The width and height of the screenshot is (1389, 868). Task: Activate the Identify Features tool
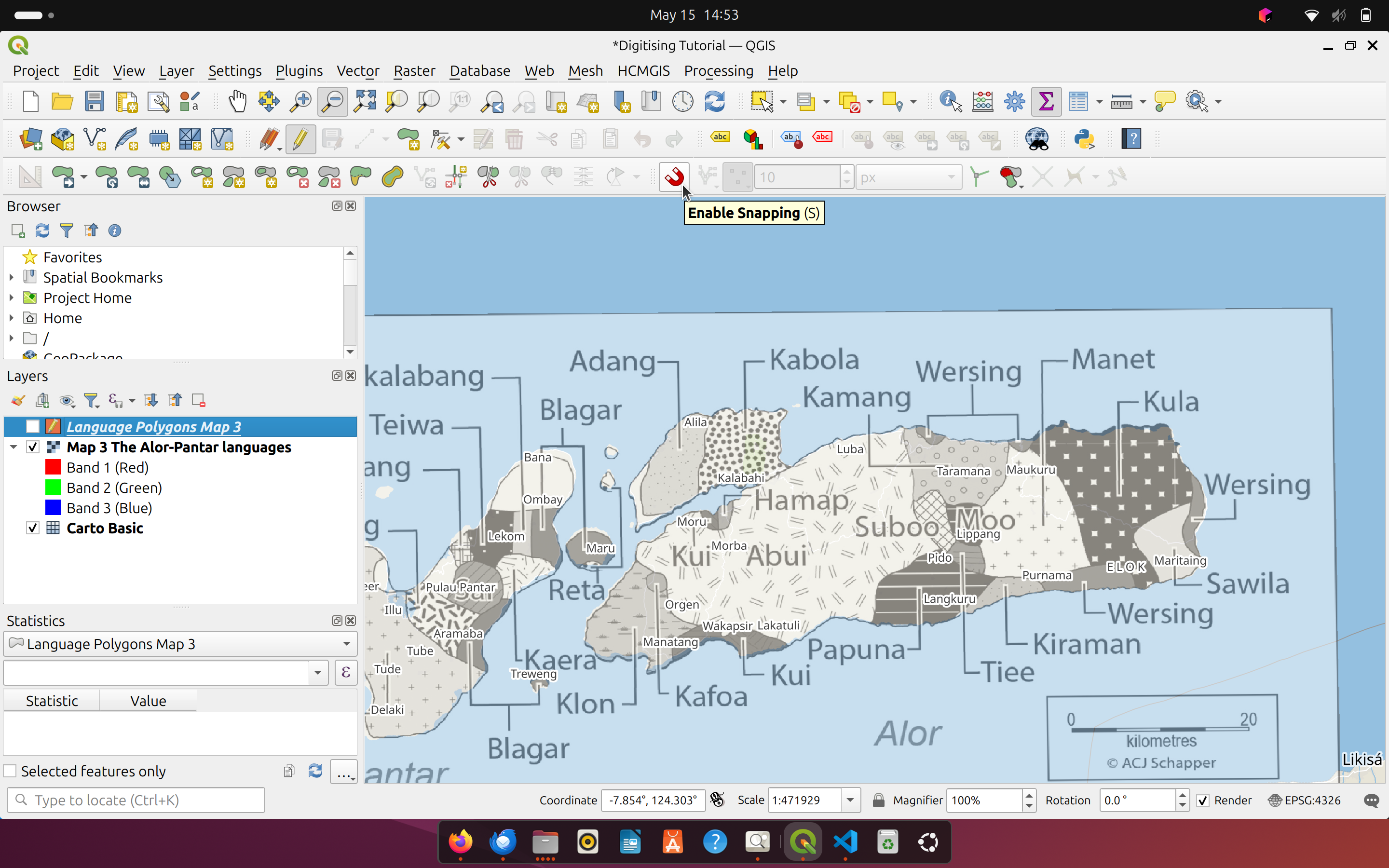pos(947,100)
